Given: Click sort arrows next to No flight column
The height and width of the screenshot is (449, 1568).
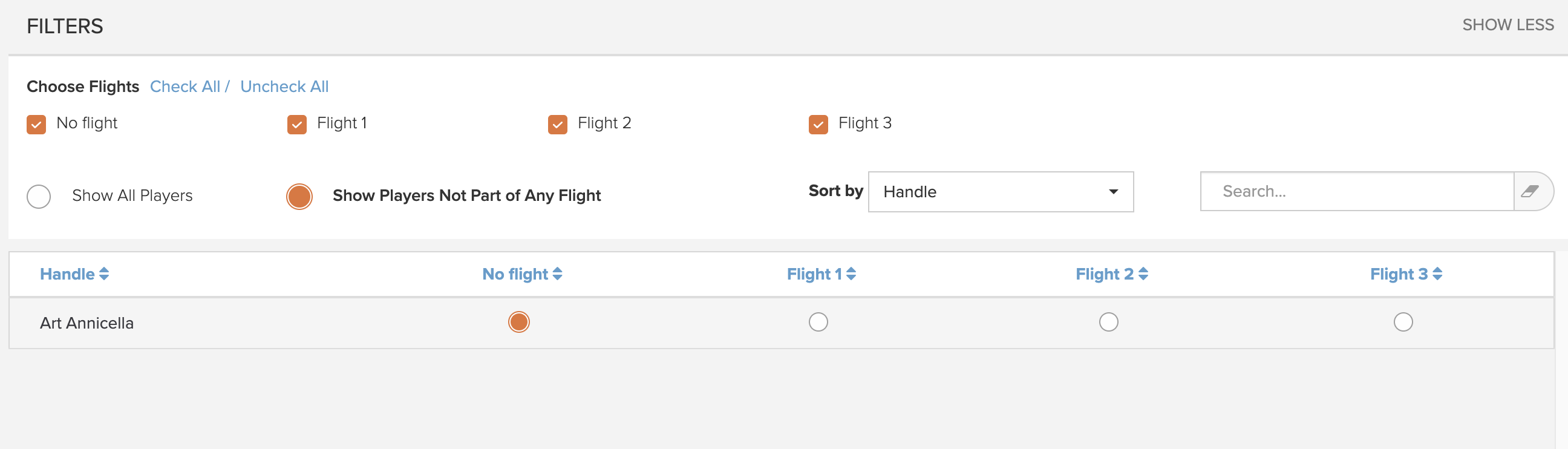Looking at the screenshot, I should [x=558, y=274].
